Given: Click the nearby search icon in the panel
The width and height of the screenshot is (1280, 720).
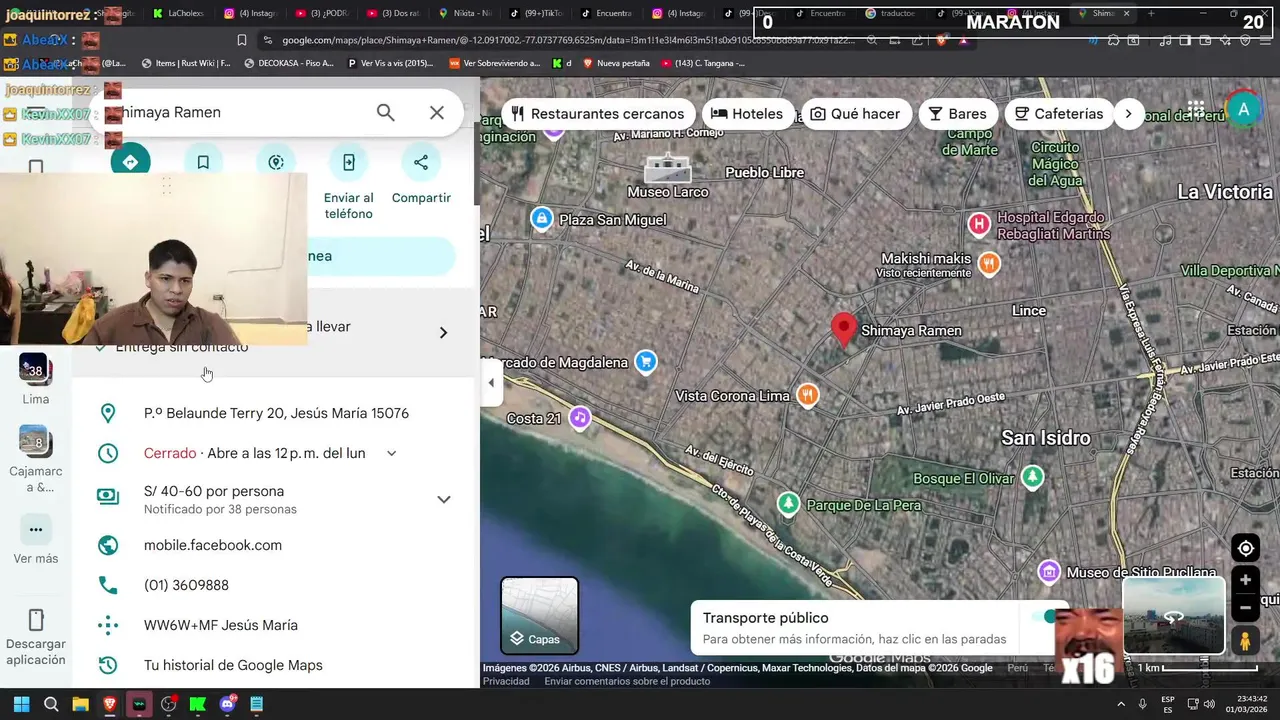Looking at the screenshot, I should [276, 162].
